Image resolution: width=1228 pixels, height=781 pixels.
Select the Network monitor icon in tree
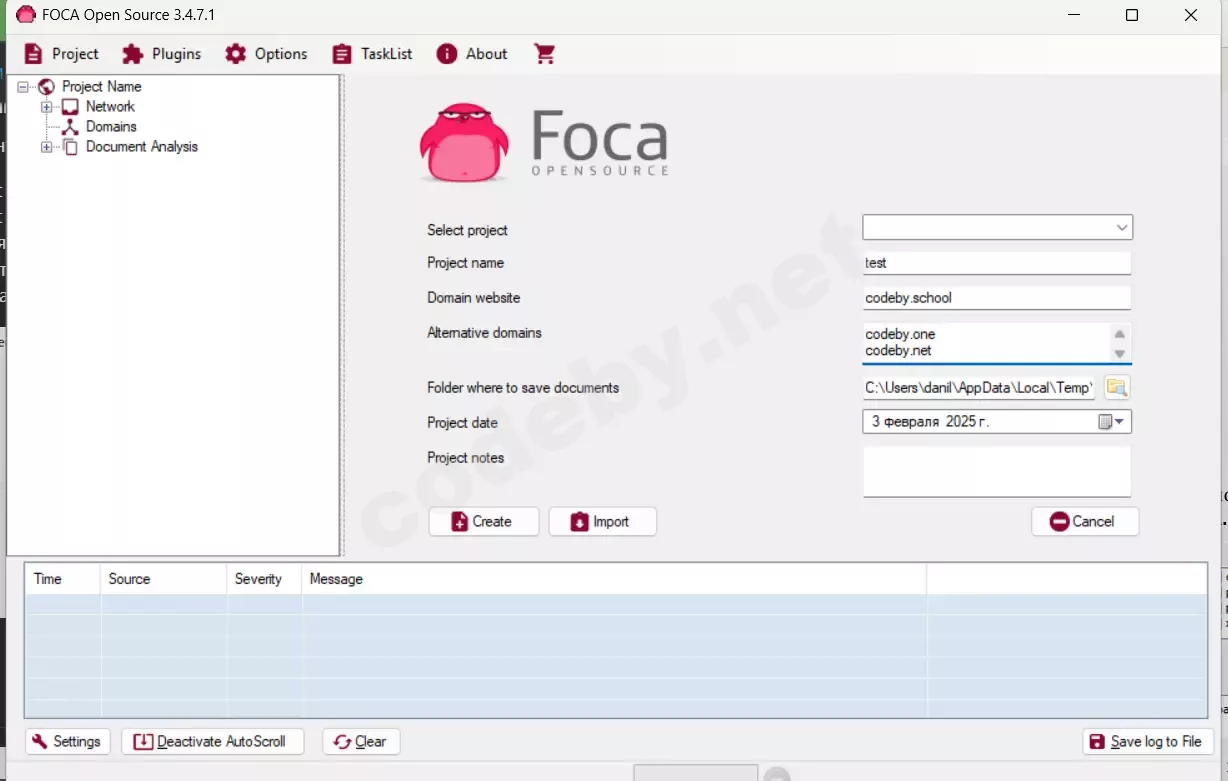[x=70, y=107]
